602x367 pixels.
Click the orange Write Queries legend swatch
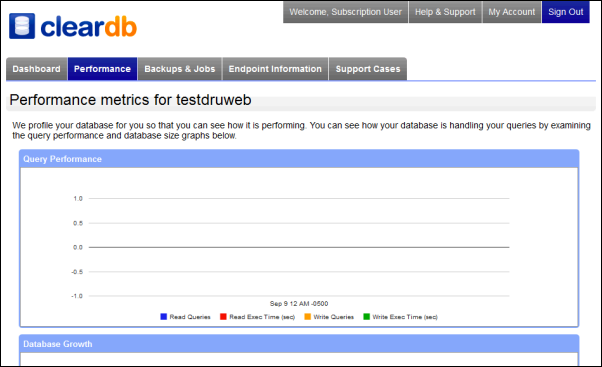pyautogui.click(x=308, y=317)
